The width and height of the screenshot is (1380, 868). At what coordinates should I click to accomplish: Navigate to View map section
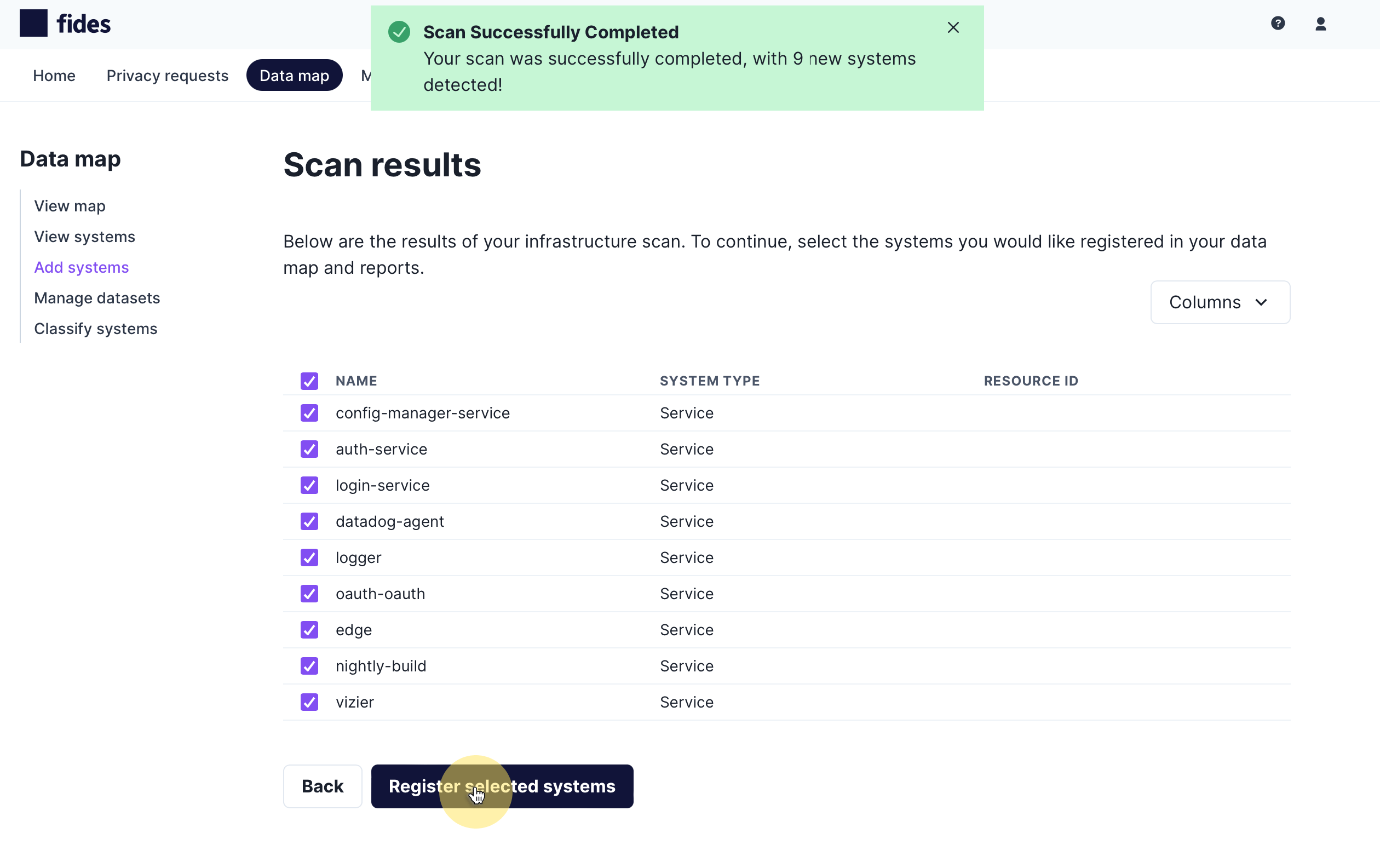coord(70,205)
